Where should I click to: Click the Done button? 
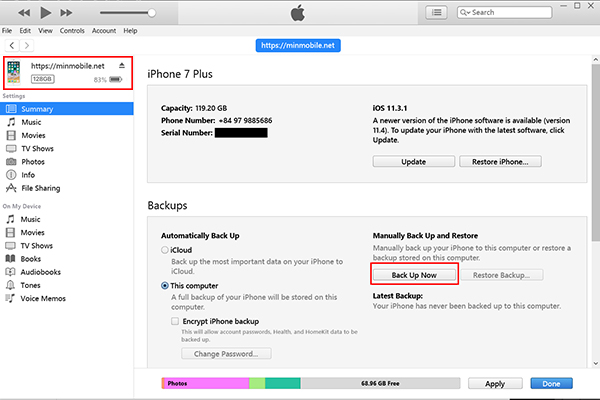click(x=551, y=384)
